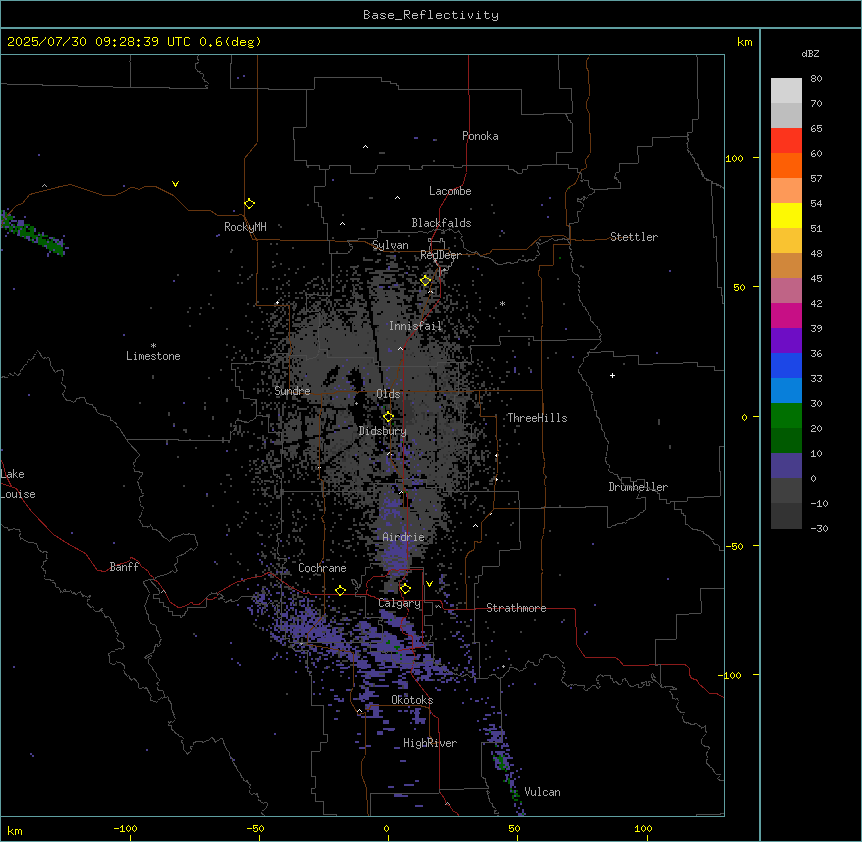Click the Stettler city label
The width and height of the screenshot is (862, 842).
coord(634,237)
